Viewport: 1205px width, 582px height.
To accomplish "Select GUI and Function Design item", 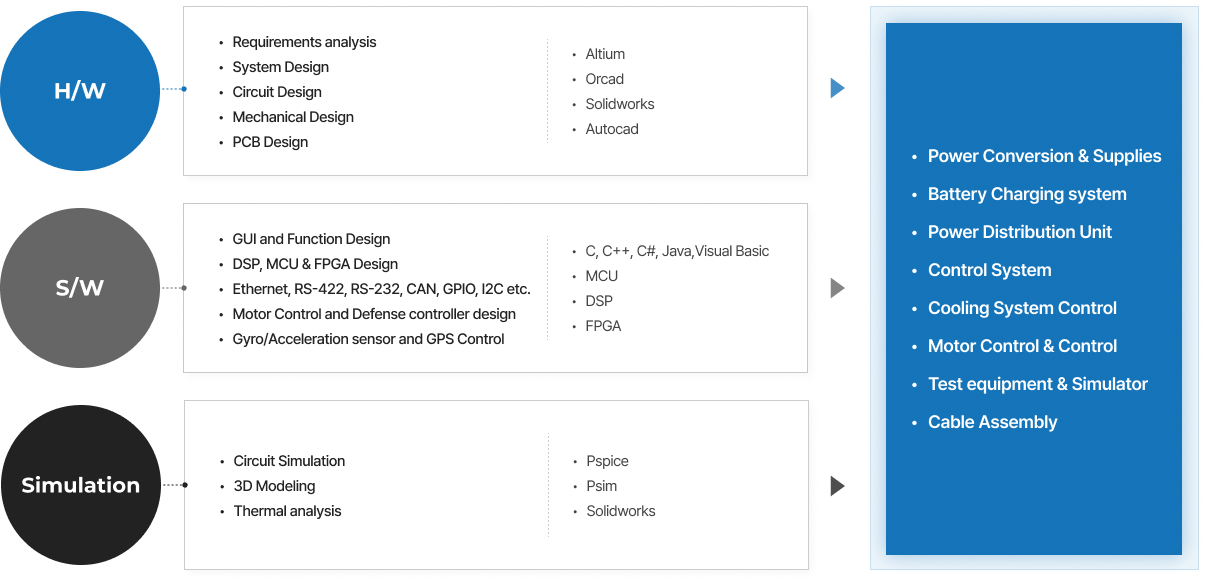I will 311,239.
